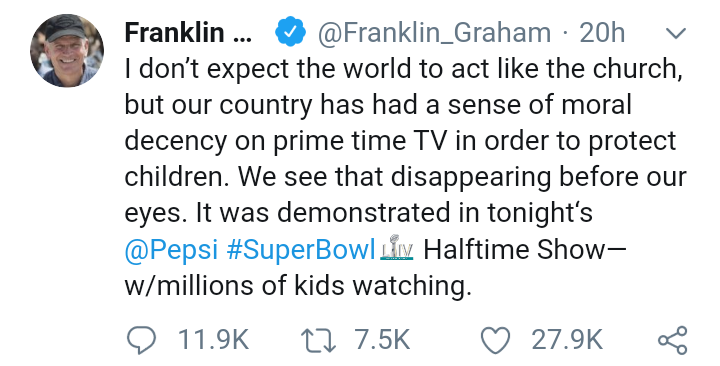720x366 pixels.
Task: Open the truncated 'Franklin ...' display name
Action: (188, 32)
